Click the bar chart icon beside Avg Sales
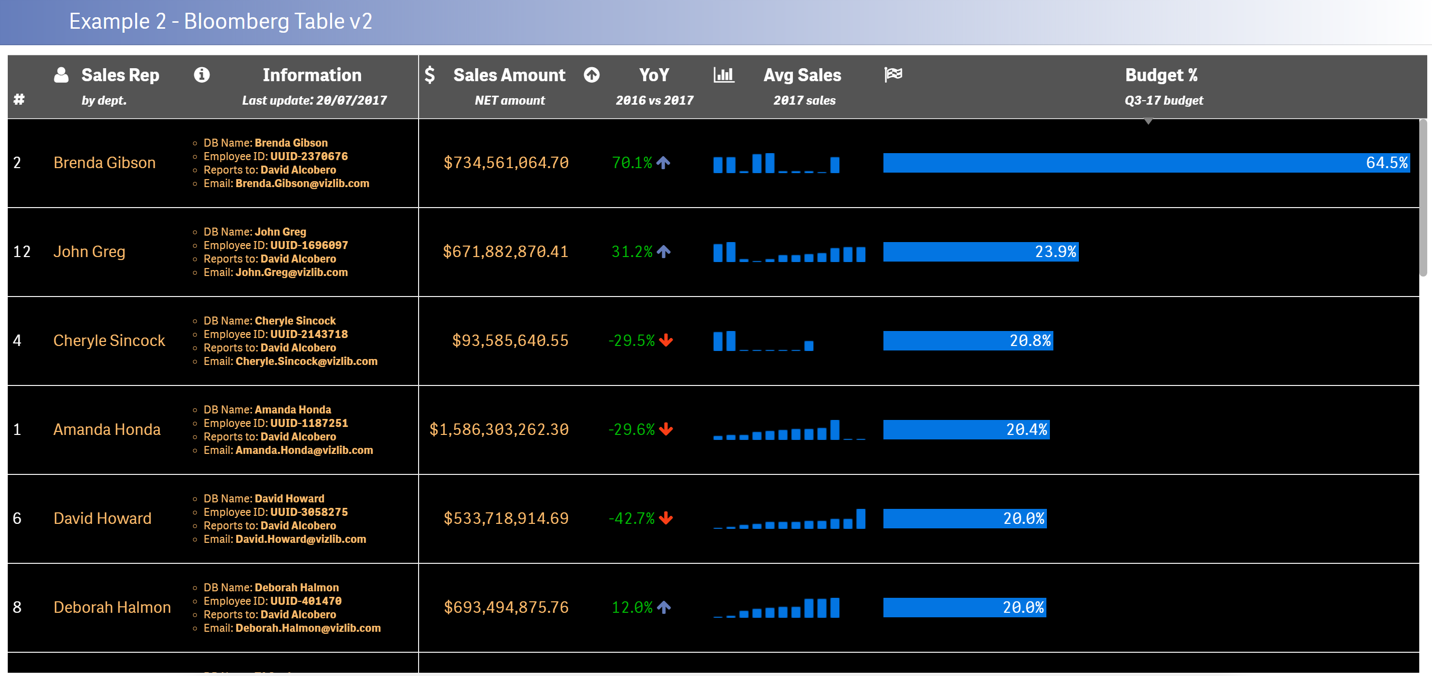The width and height of the screenshot is (1432, 676). [x=723, y=75]
